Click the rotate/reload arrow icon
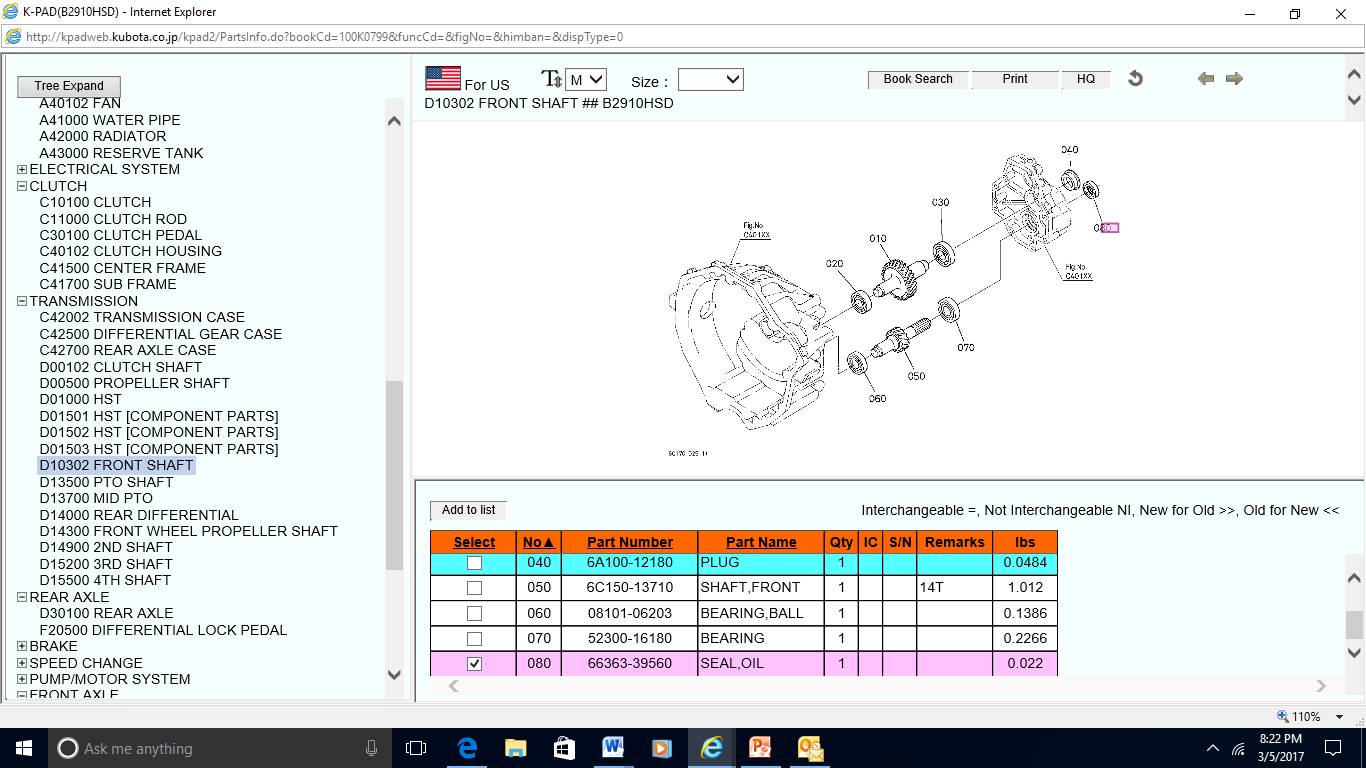The height and width of the screenshot is (768, 1366). point(1135,78)
